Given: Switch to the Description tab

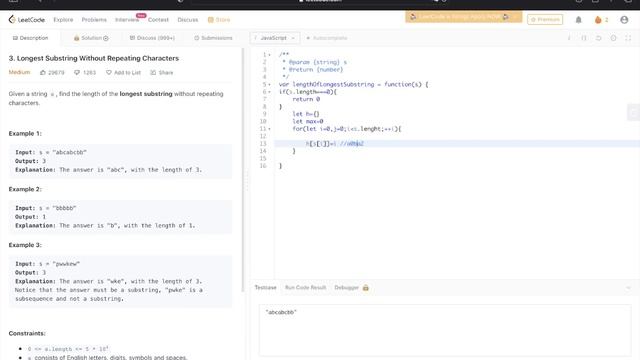Looking at the screenshot, I should click(x=30, y=38).
